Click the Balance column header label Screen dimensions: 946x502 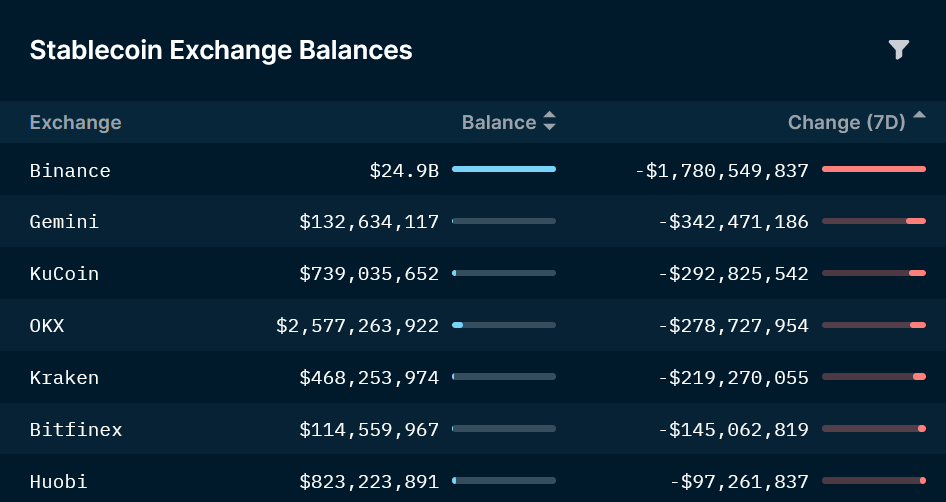pyautogui.click(x=499, y=122)
